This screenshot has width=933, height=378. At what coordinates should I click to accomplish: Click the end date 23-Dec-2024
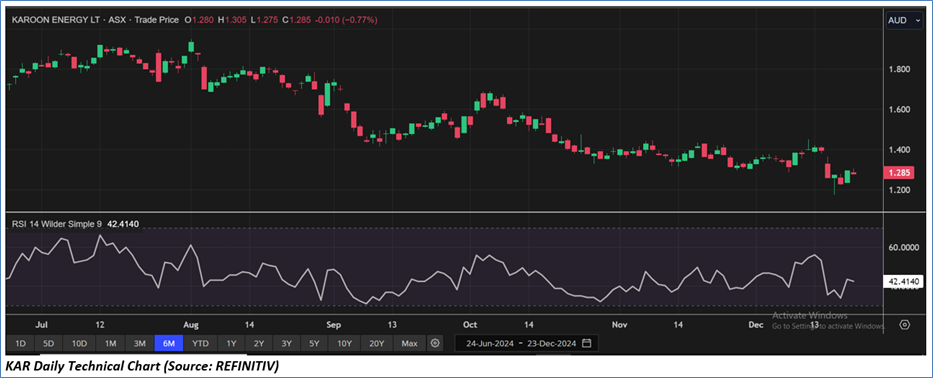click(x=552, y=343)
